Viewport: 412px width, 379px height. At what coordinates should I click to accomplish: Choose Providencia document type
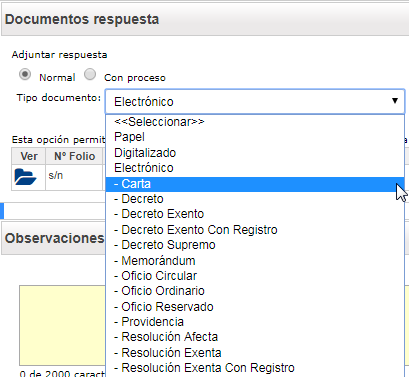tap(255, 322)
